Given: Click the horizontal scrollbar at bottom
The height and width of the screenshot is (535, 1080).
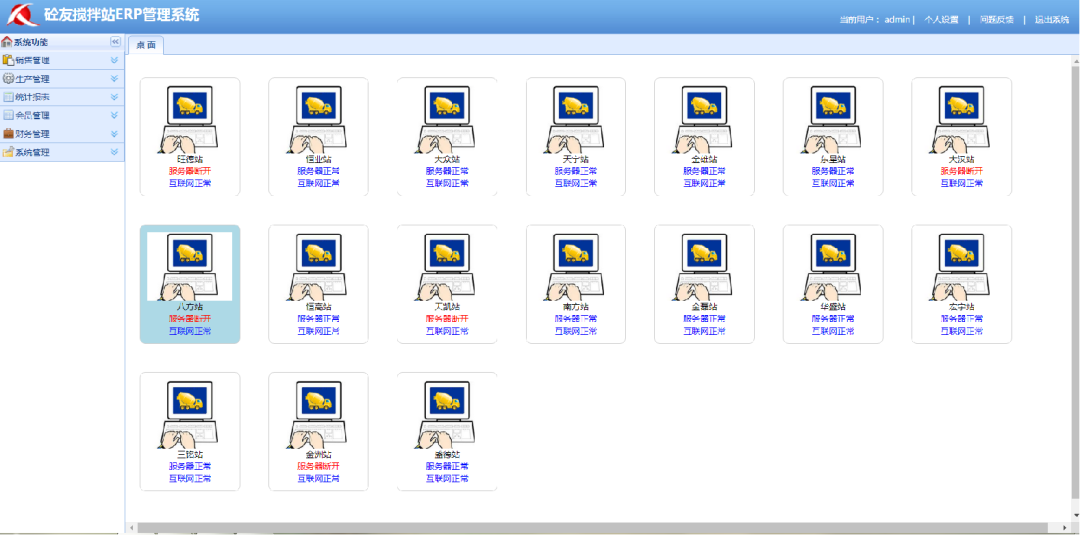Looking at the screenshot, I should click(x=600, y=527).
